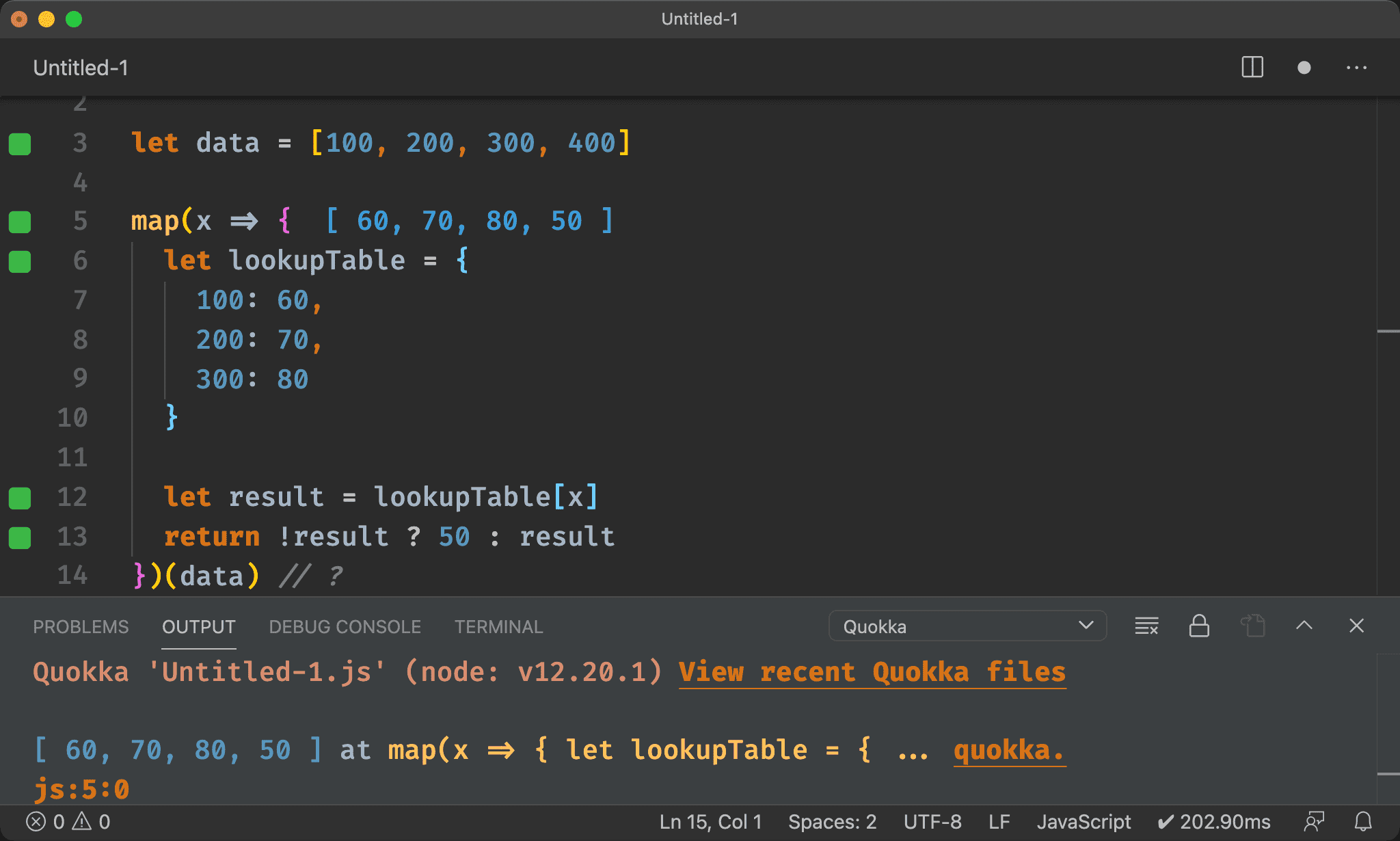Open Go to Line via Ln 15, Col 1
This screenshot has width=1400, height=841.
tap(710, 822)
